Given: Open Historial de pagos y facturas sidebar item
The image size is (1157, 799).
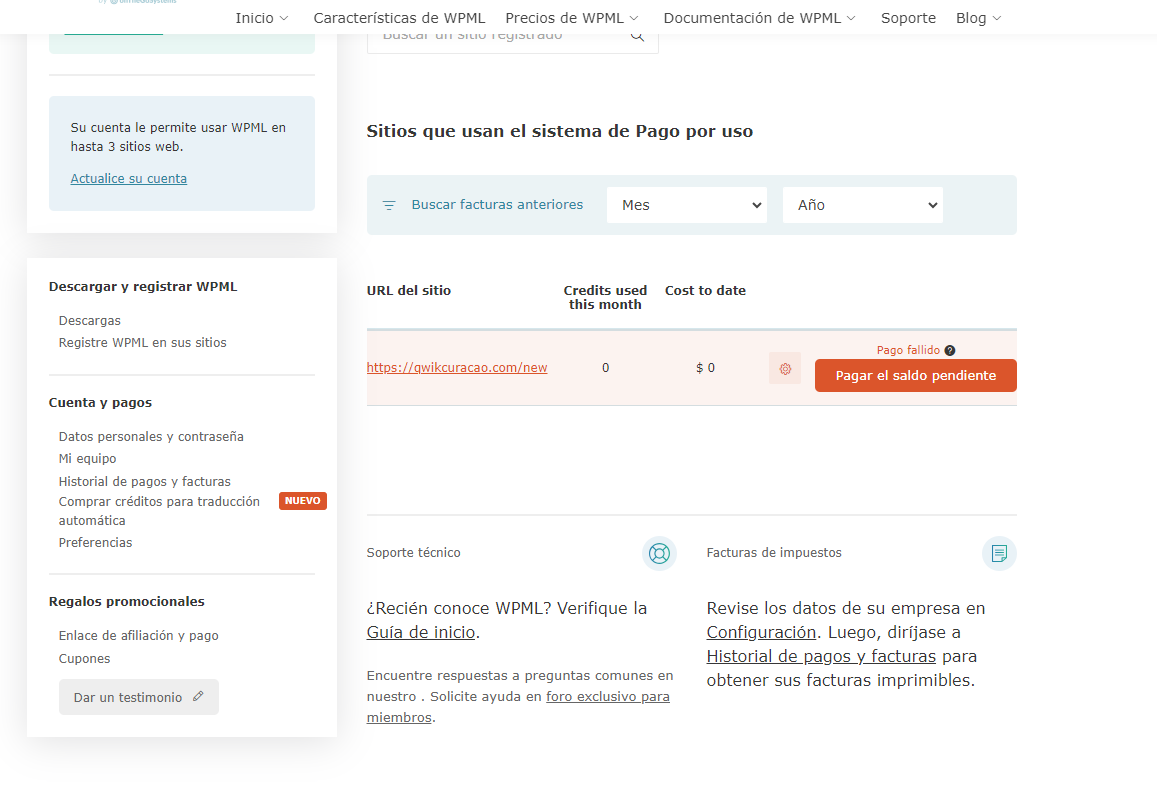Looking at the screenshot, I should (x=145, y=482).
